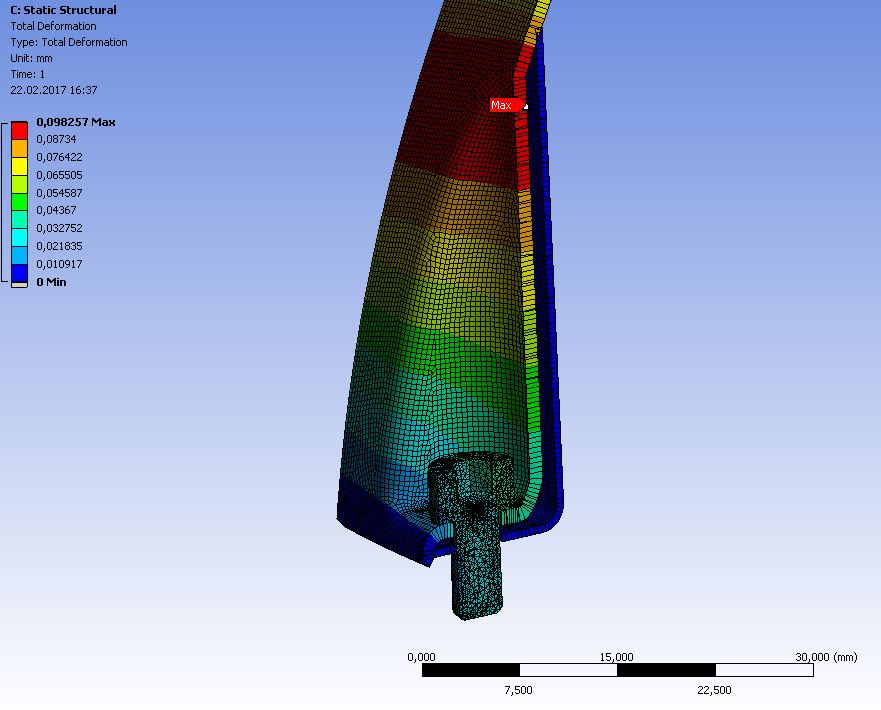This screenshot has width=881, height=710.
Task: Select the red legend color band
Action: (20, 130)
